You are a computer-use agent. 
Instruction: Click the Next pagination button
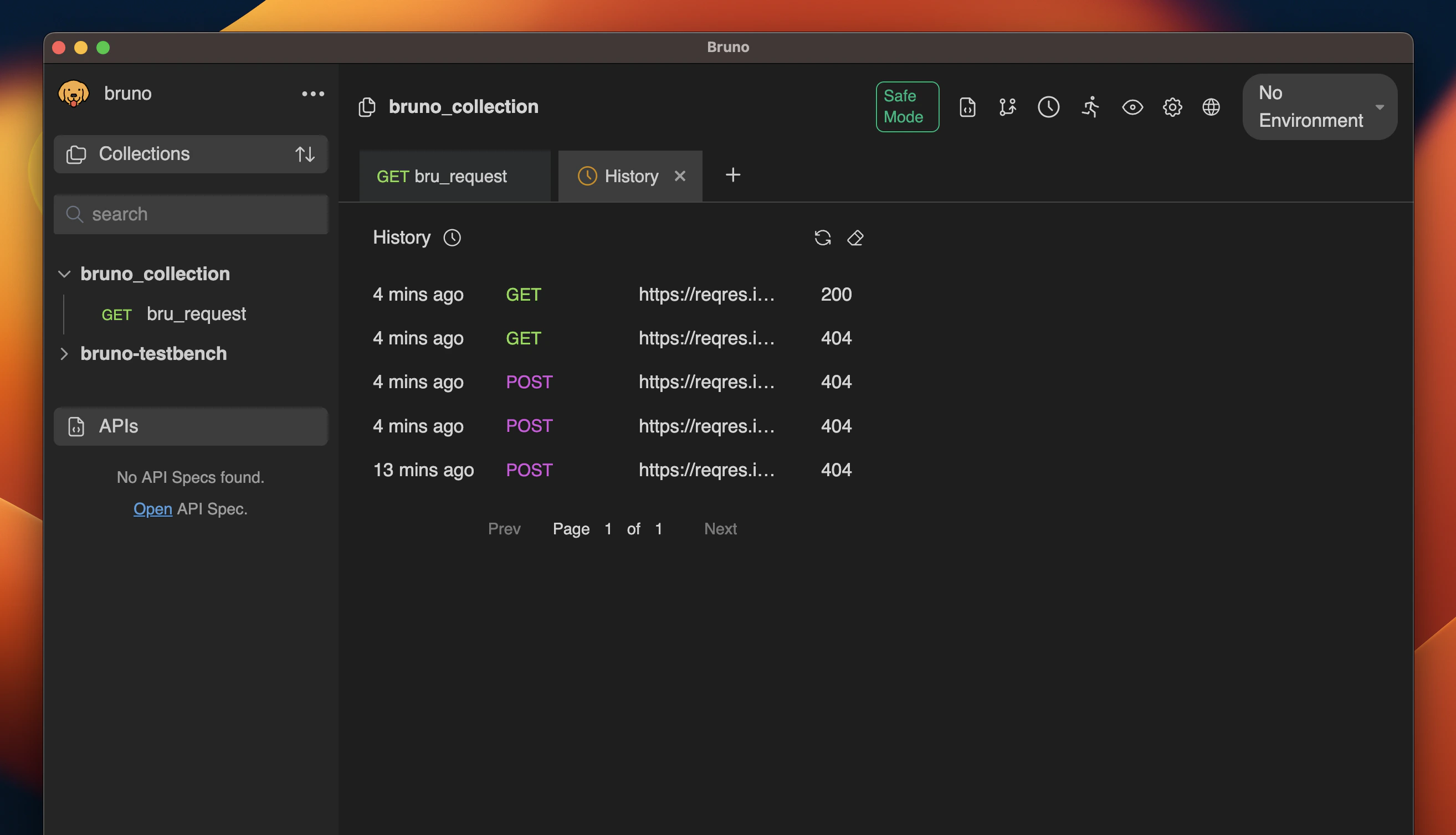pos(720,529)
